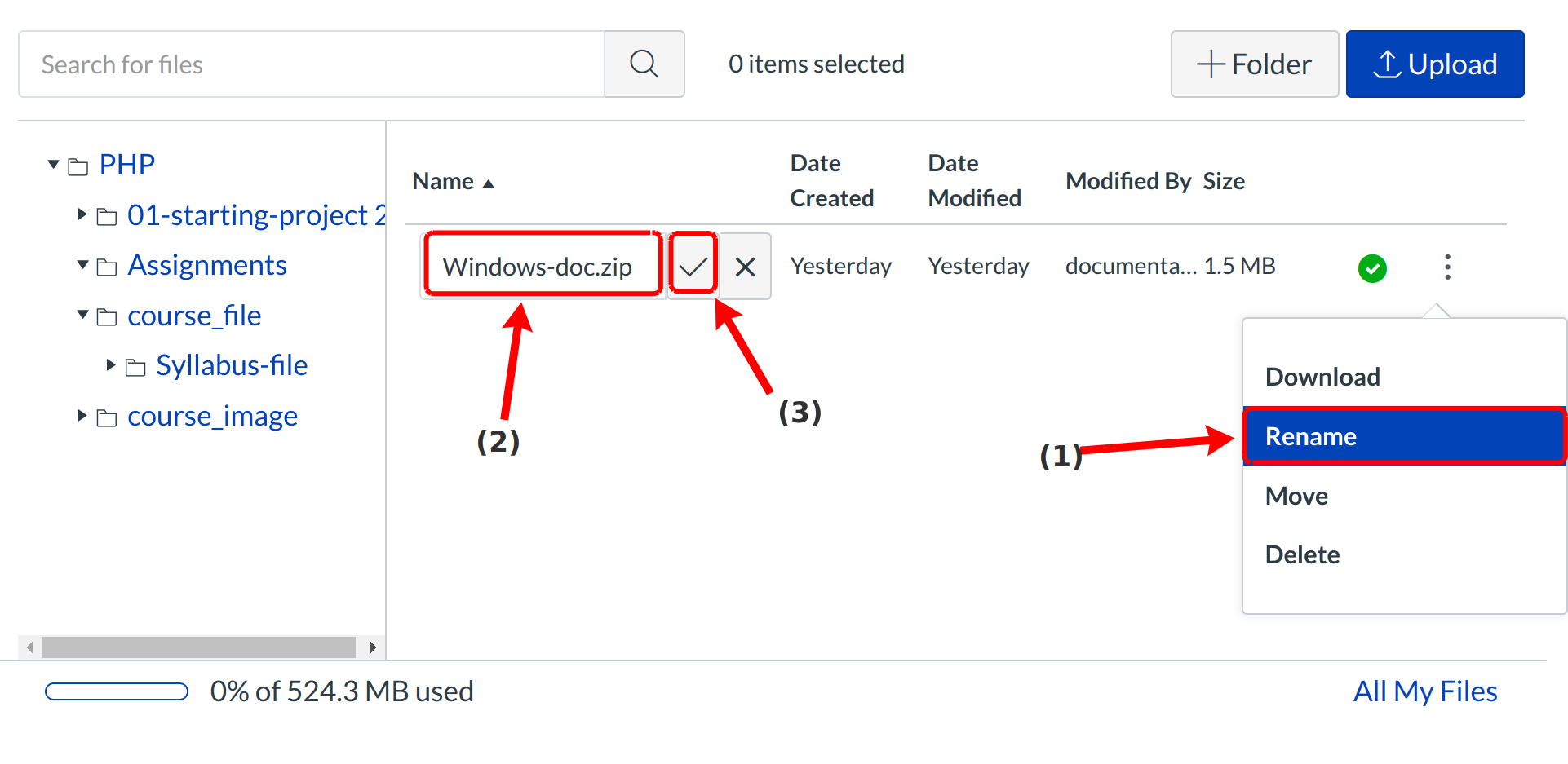The height and width of the screenshot is (764, 1568).
Task: Expand the Syllabus-file folder arrow
Action: (111, 364)
